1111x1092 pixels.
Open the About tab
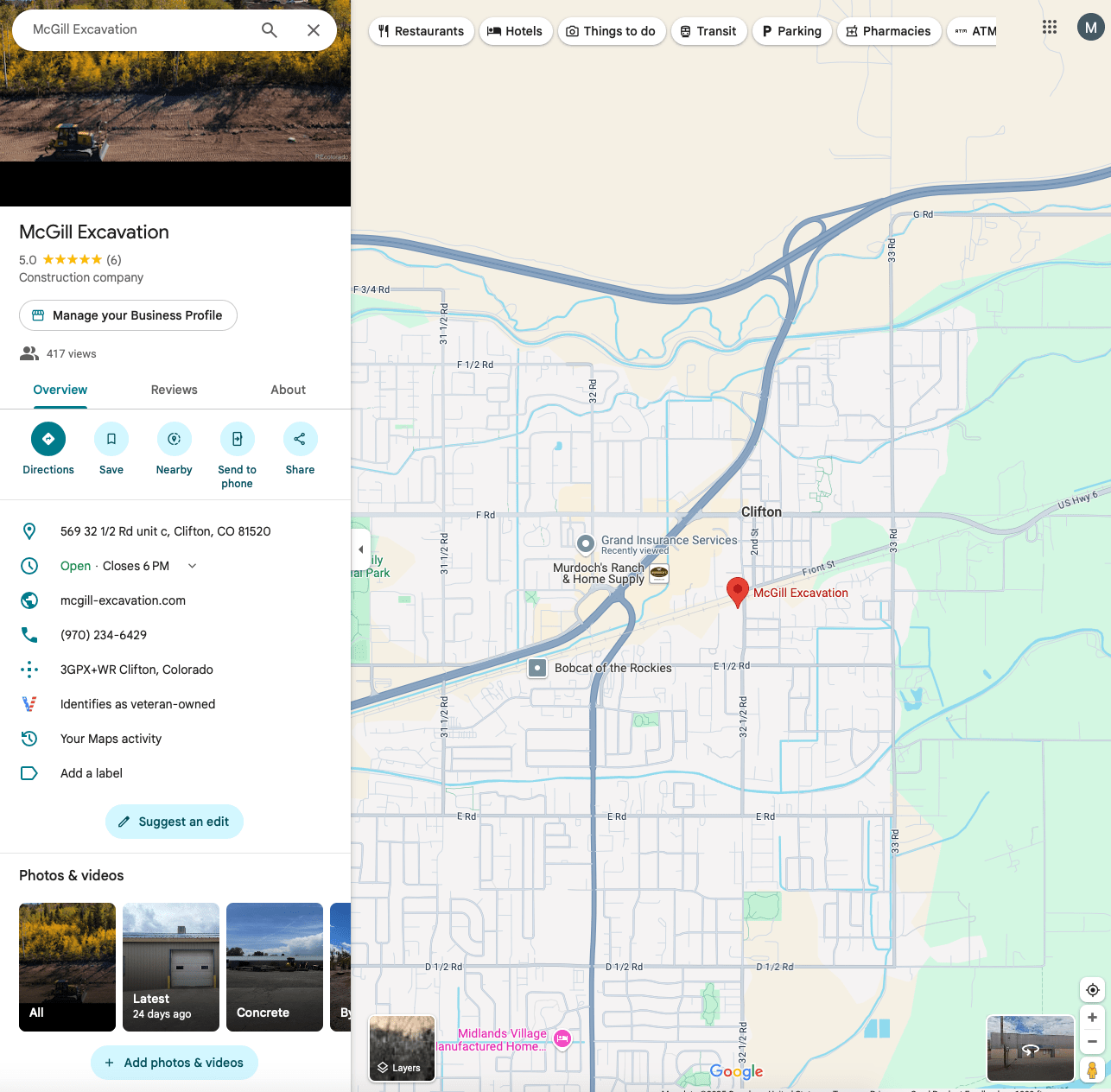point(288,390)
